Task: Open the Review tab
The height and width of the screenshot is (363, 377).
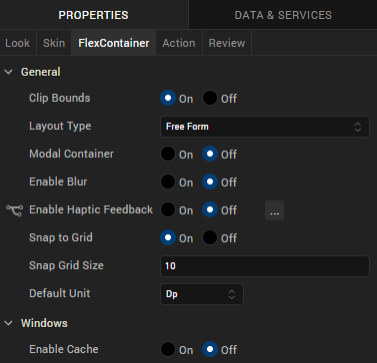Action: click(227, 43)
